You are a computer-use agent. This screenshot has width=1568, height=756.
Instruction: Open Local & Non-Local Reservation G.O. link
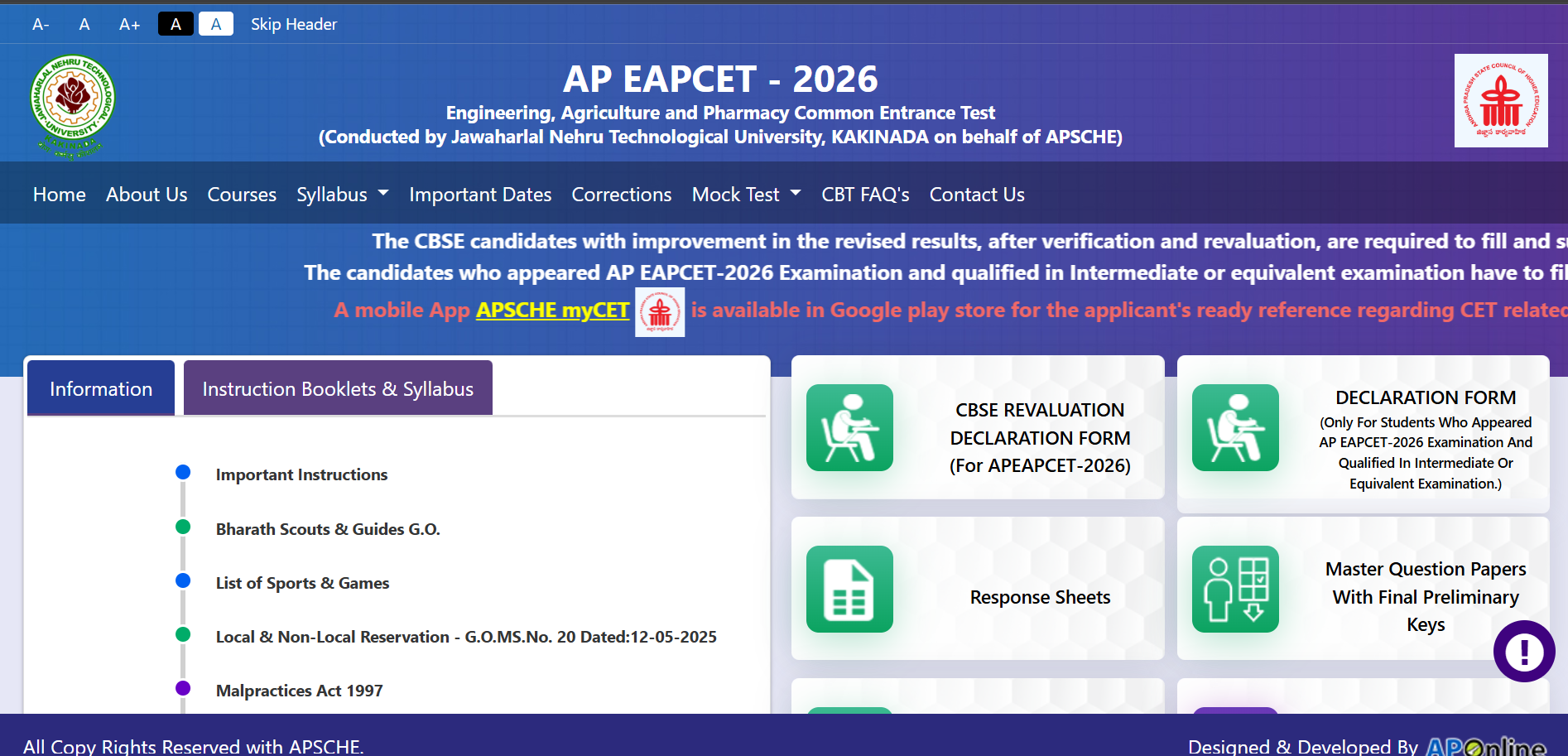(466, 637)
